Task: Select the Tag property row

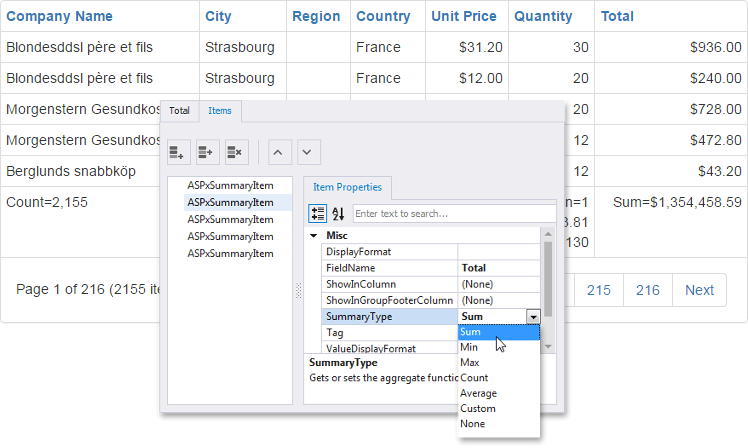Action: 389,333
